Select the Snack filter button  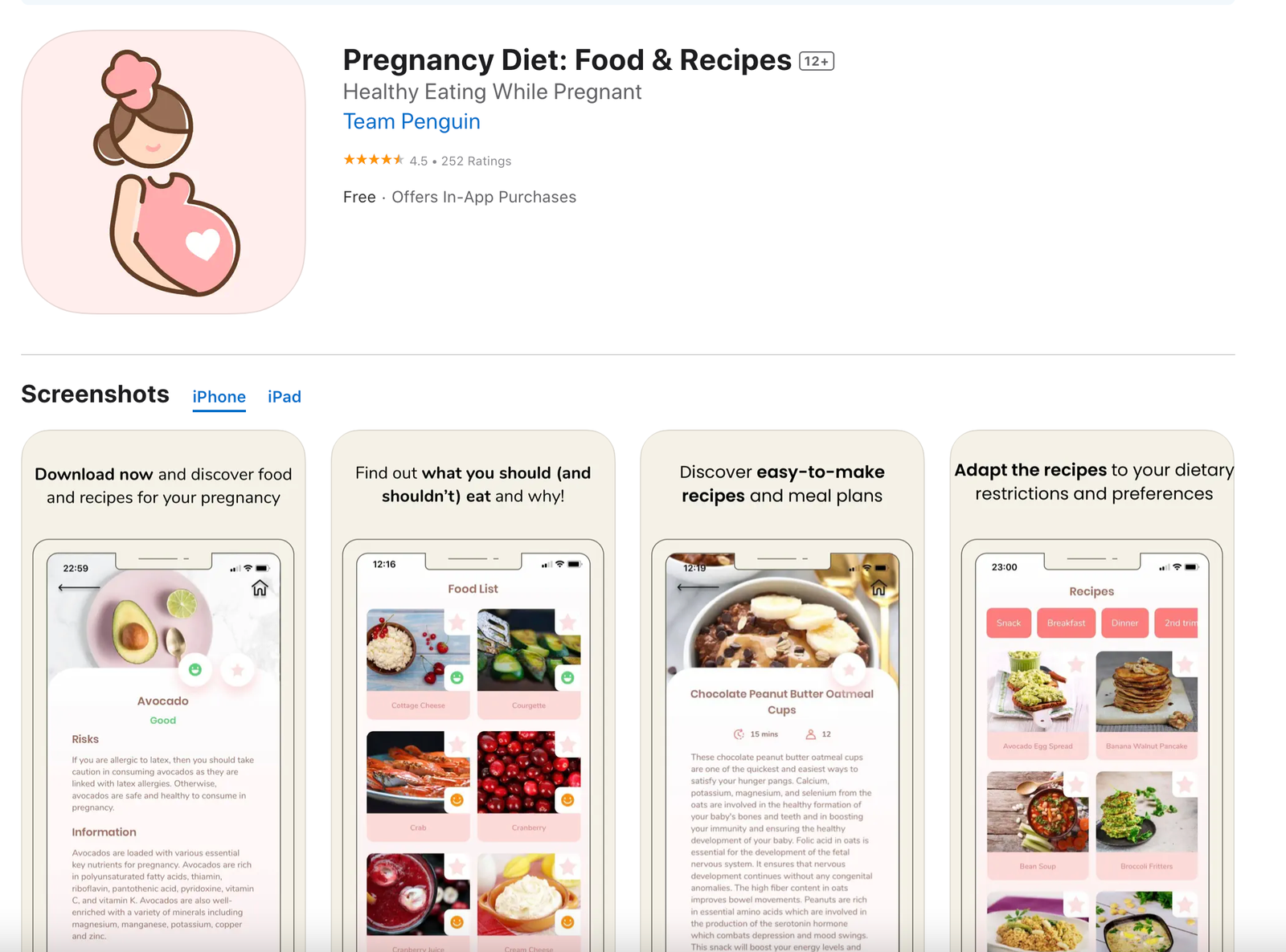click(1009, 623)
